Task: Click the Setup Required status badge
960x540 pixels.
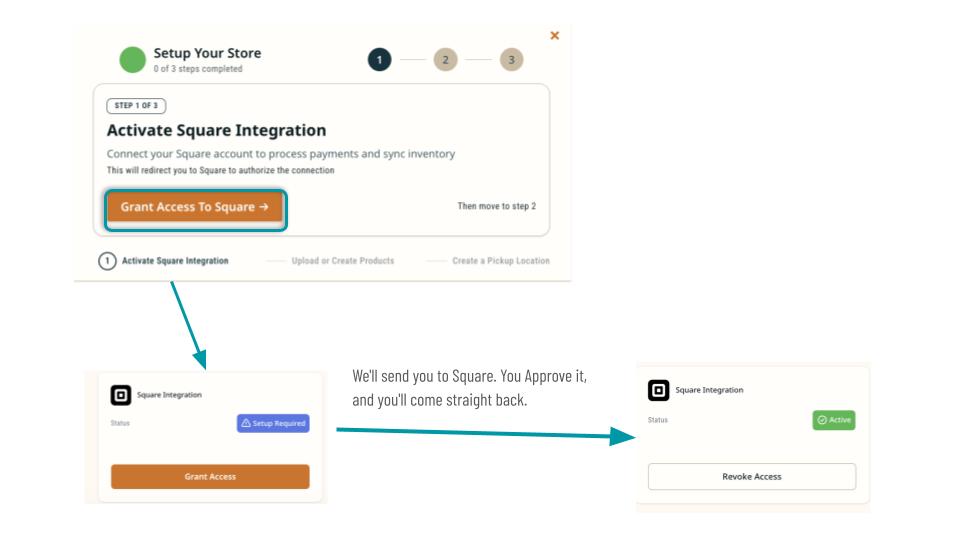Action: 273,423
